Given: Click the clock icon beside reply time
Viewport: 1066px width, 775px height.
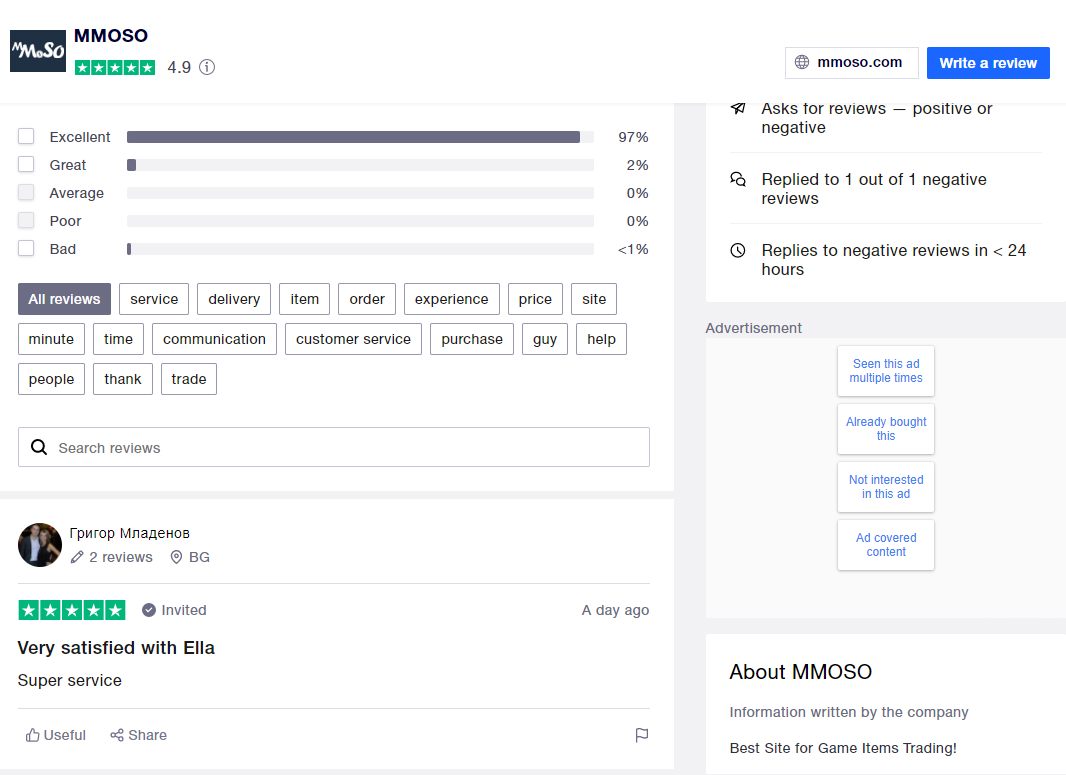Looking at the screenshot, I should tap(738, 250).
